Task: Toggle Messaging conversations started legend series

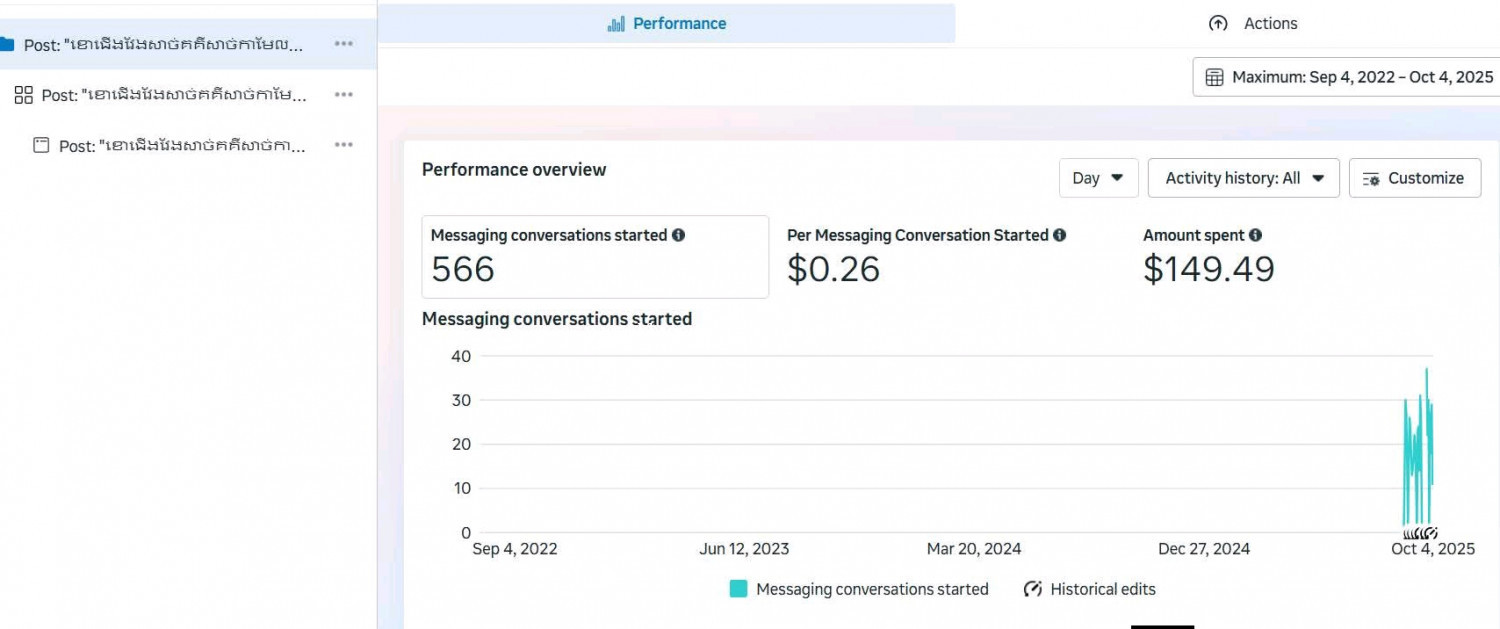Action: pyautogui.click(x=871, y=589)
